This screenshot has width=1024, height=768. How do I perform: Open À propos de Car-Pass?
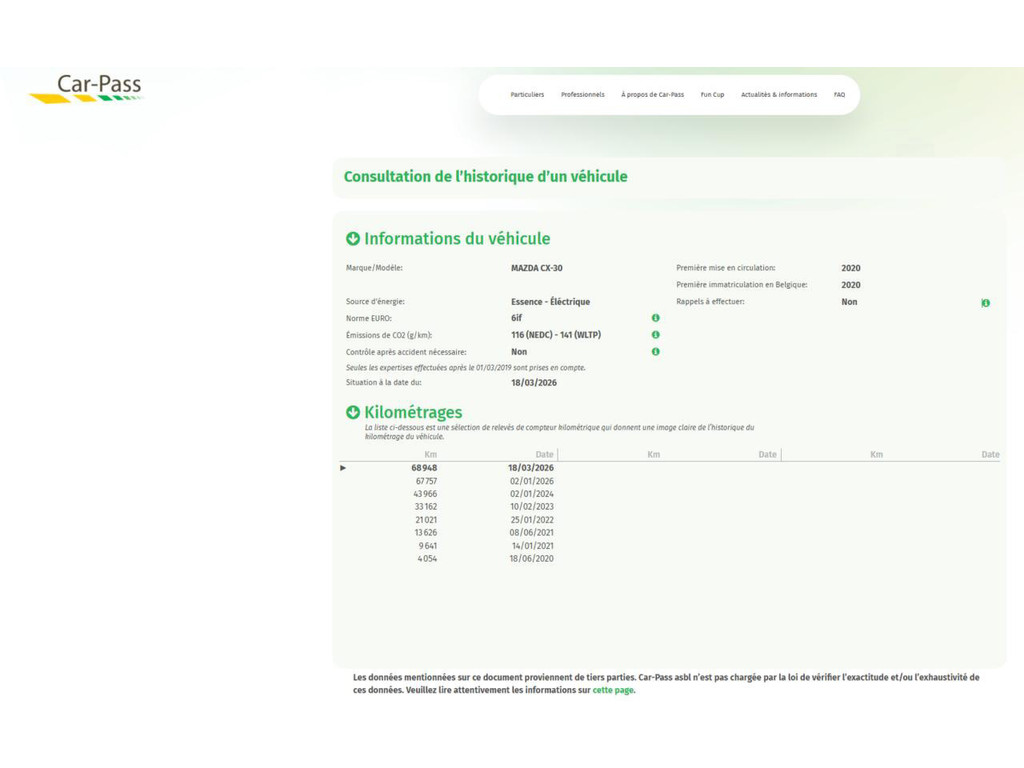point(652,95)
